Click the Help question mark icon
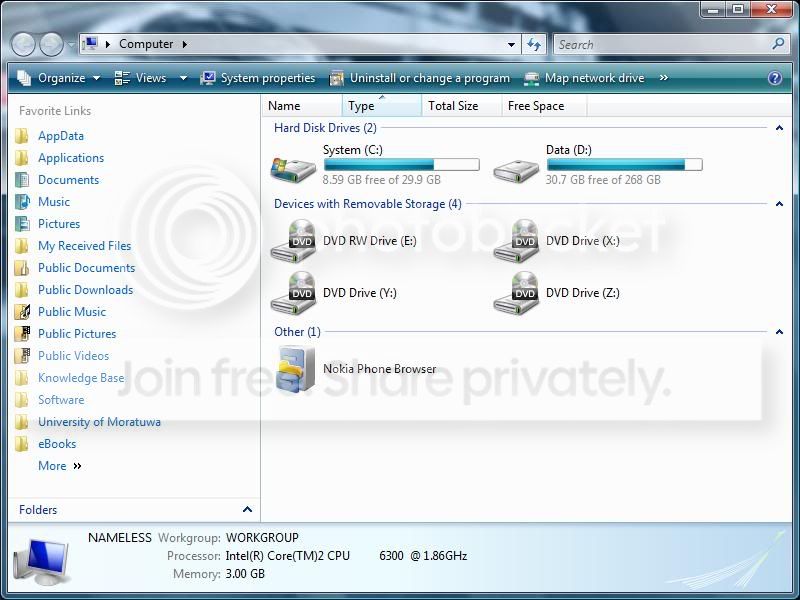Image resolution: width=800 pixels, height=600 pixels. click(774, 78)
